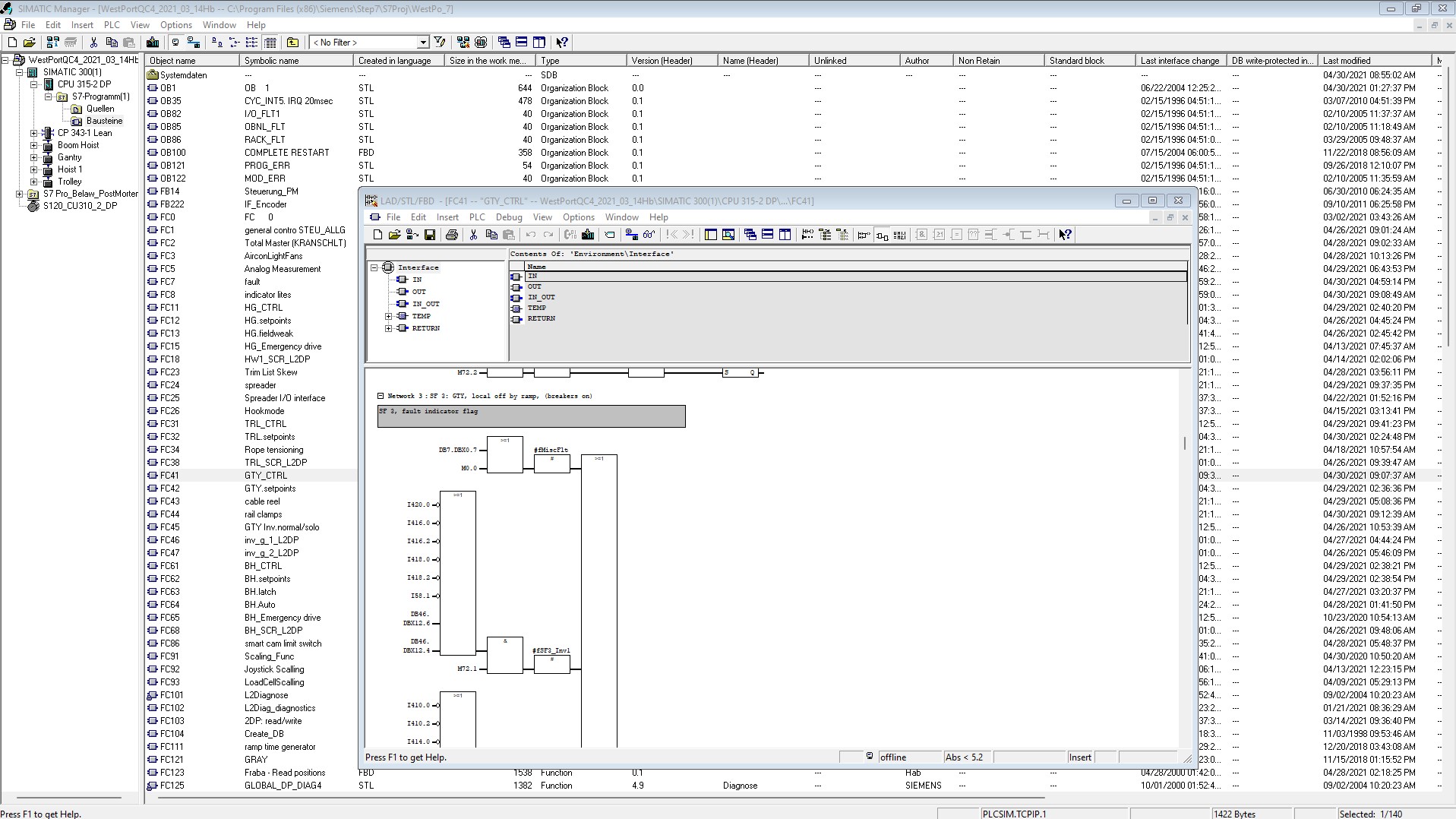Click the Download icon in LAD editor toolbar
Screen dimensions: 1456x819
[x=588, y=235]
